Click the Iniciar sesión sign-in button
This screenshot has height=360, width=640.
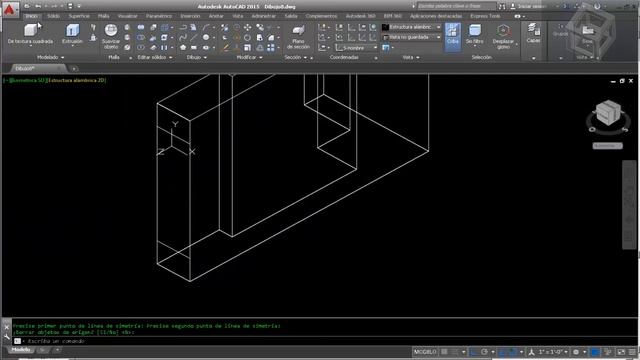(x=529, y=6)
